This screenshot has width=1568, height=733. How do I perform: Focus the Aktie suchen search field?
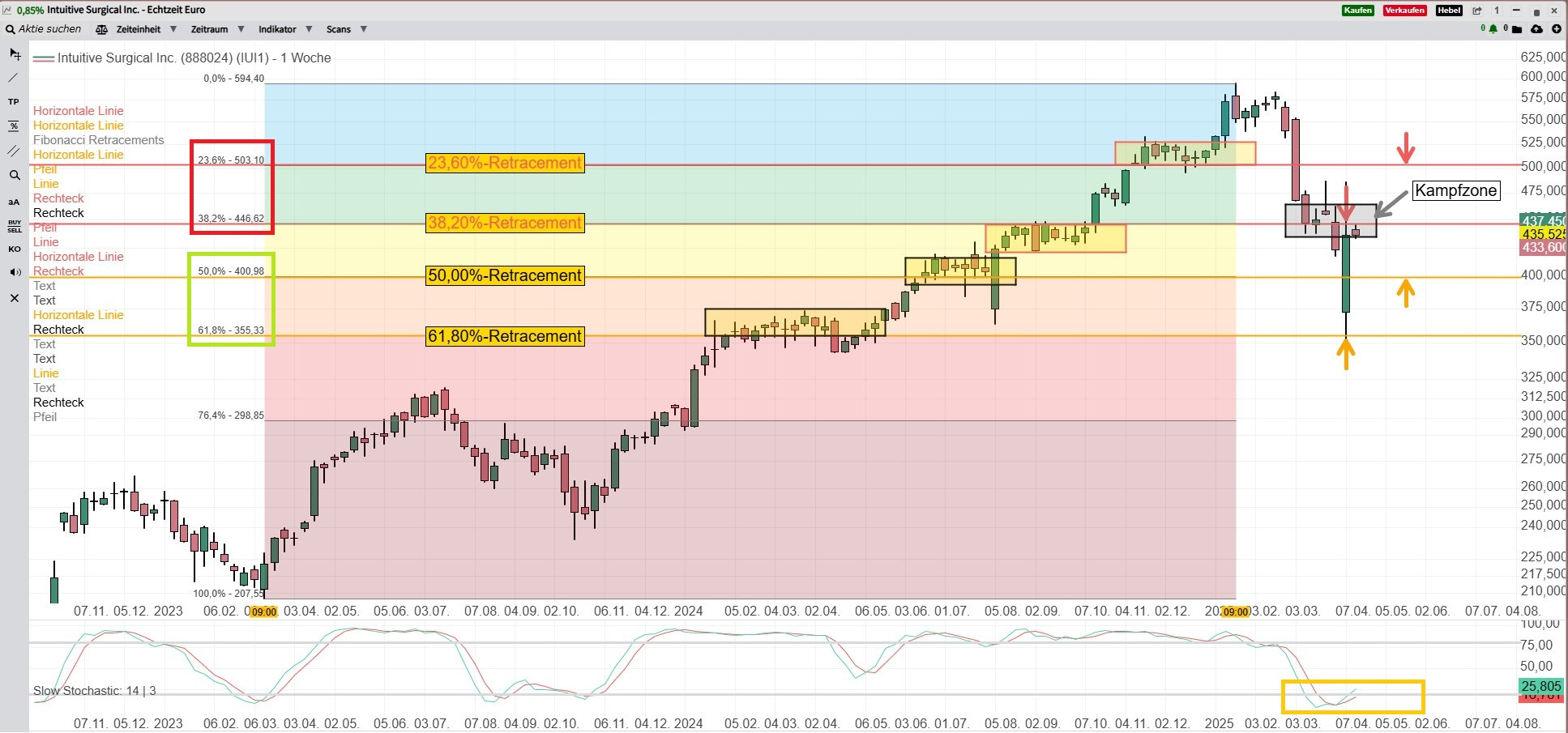[x=49, y=29]
